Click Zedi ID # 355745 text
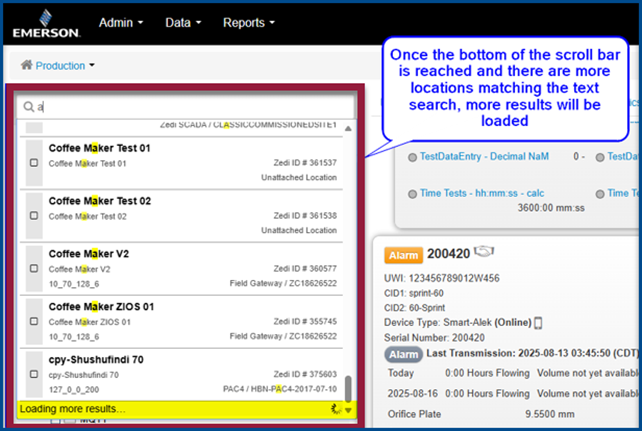642x431 pixels. [x=305, y=321]
